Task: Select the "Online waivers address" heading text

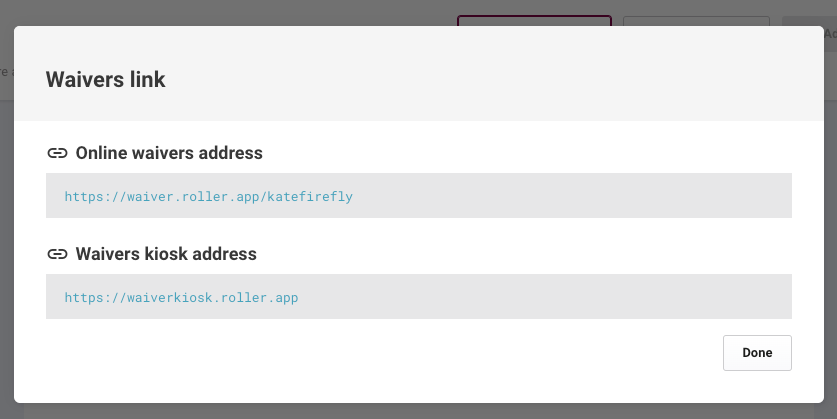Action: click(x=169, y=153)
